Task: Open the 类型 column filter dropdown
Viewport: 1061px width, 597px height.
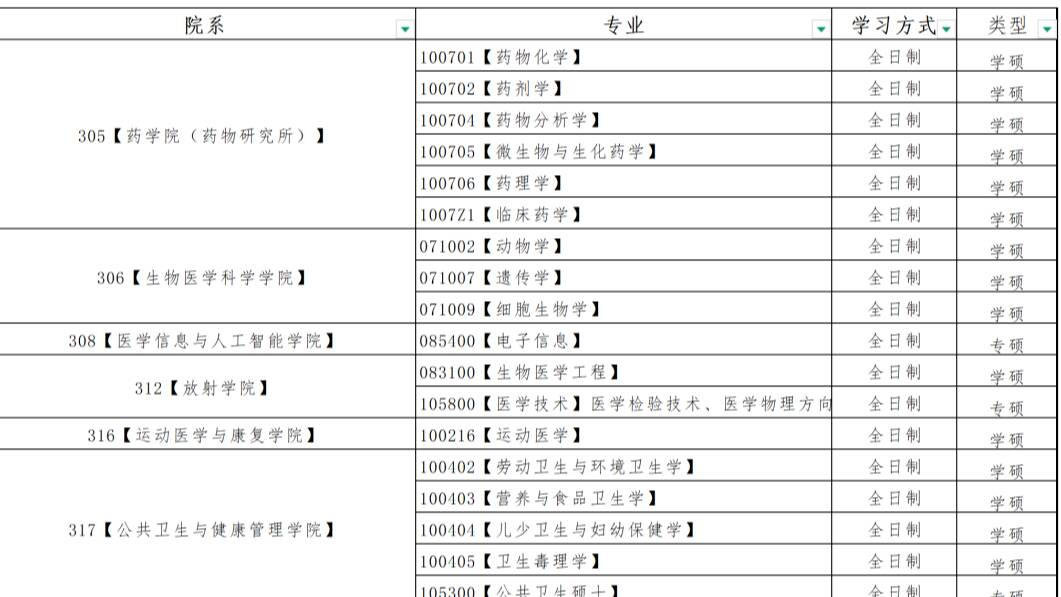Action: click(x=1047, y=28)
